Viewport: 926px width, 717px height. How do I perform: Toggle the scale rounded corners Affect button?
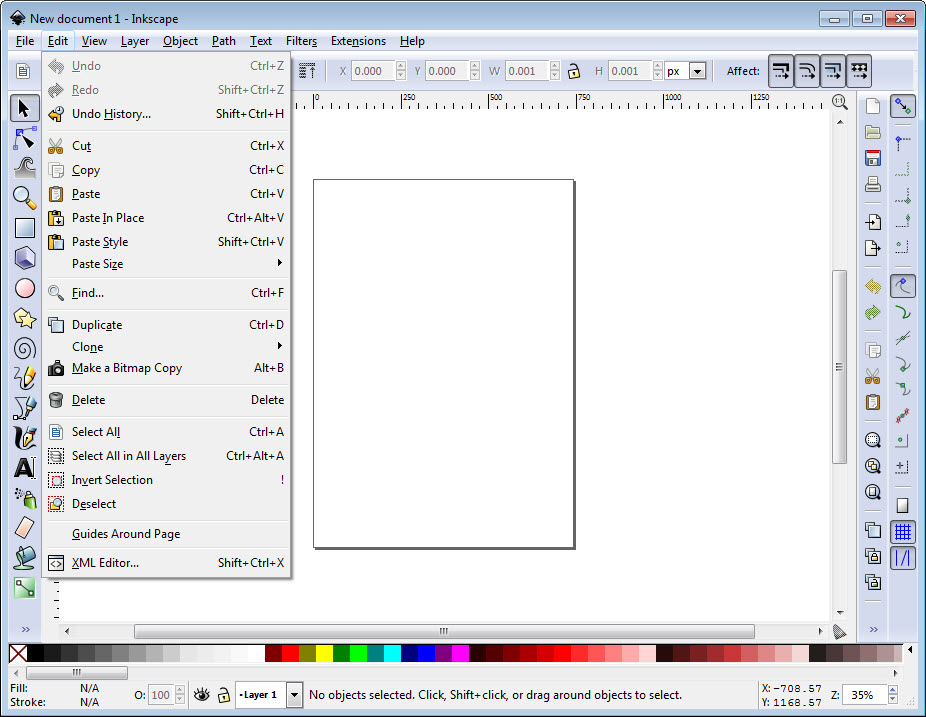(807, 71)
